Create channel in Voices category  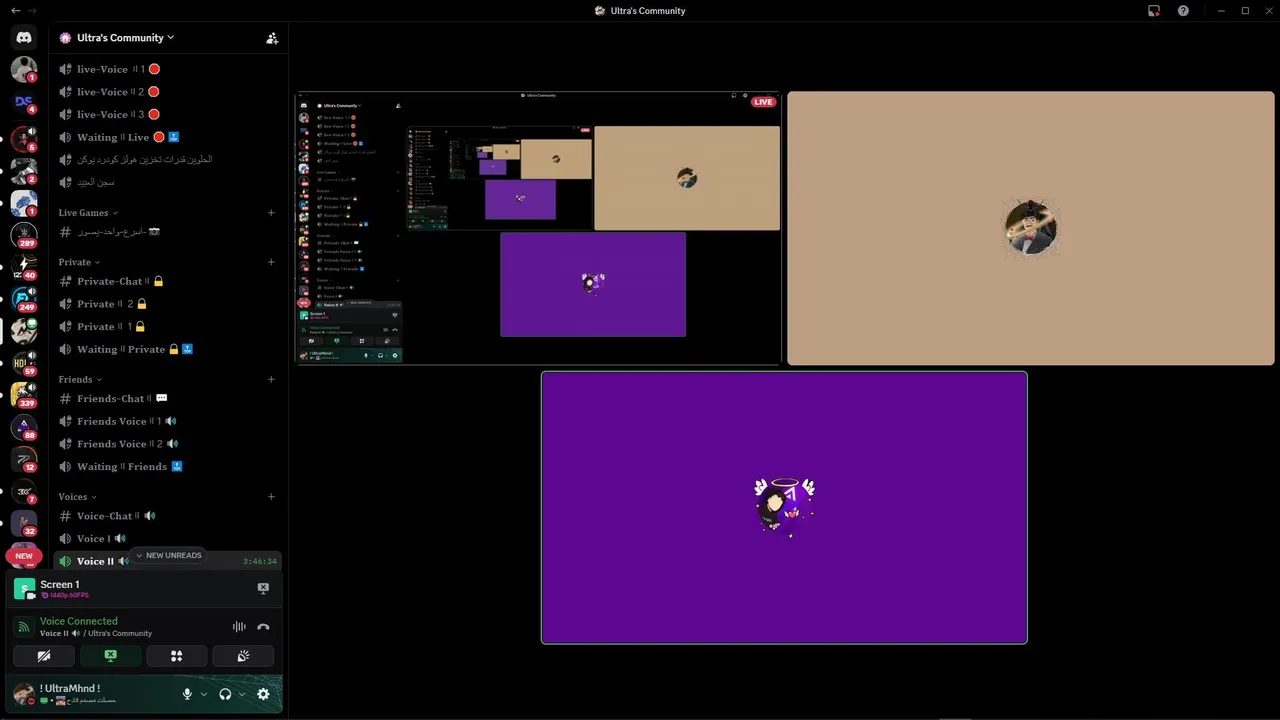click(x=271, y=496)
